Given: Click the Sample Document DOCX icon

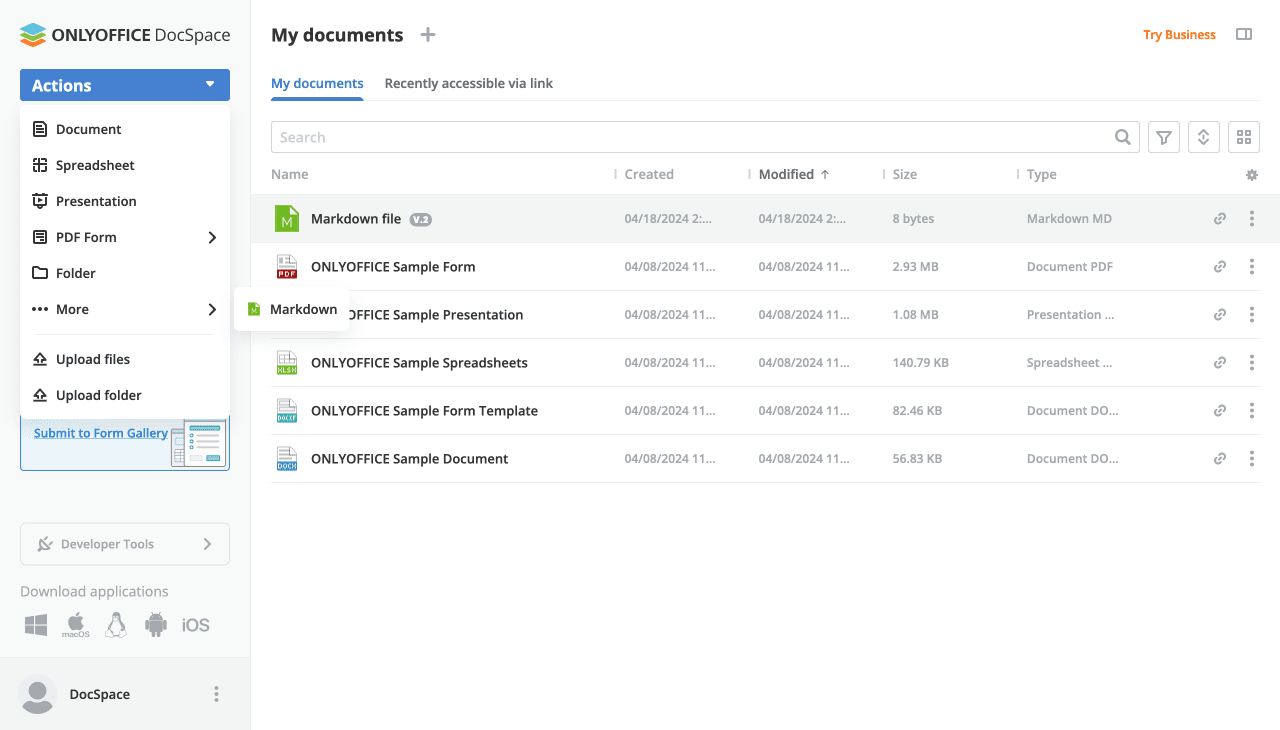Looking at the screenshot, I should (x=287, y=459).
